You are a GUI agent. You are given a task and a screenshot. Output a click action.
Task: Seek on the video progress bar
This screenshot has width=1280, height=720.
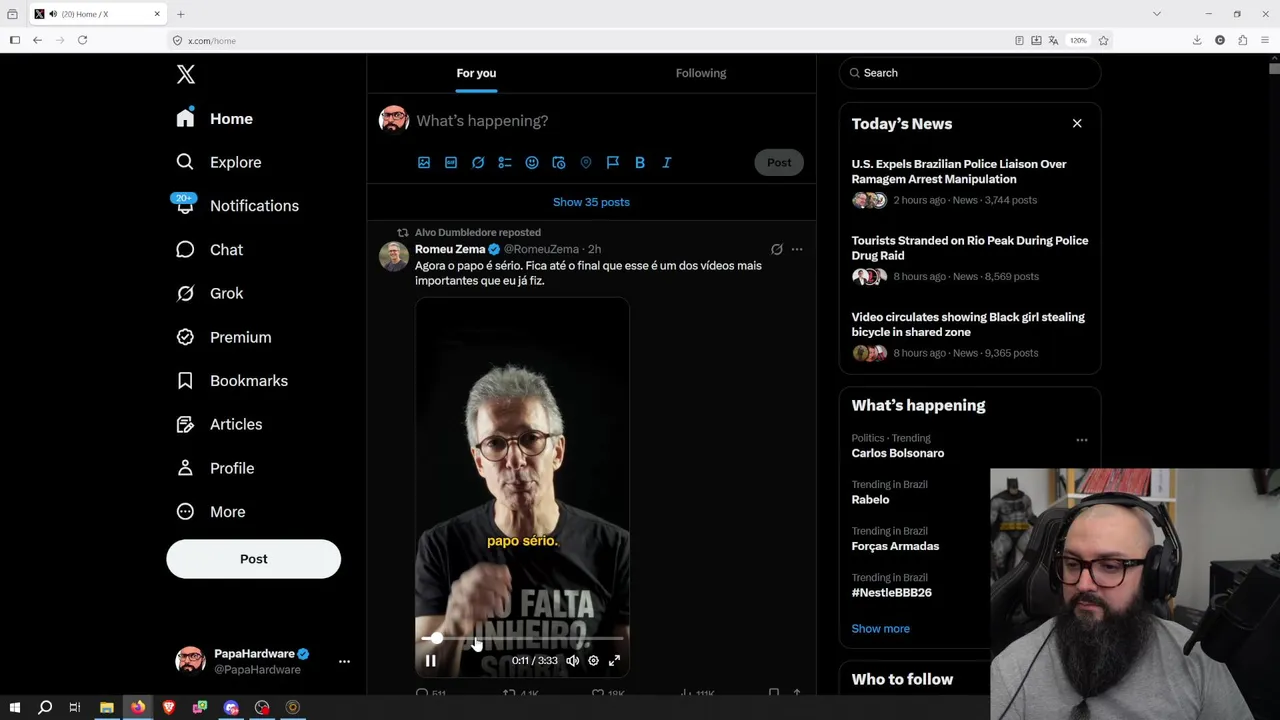(522, 638)
